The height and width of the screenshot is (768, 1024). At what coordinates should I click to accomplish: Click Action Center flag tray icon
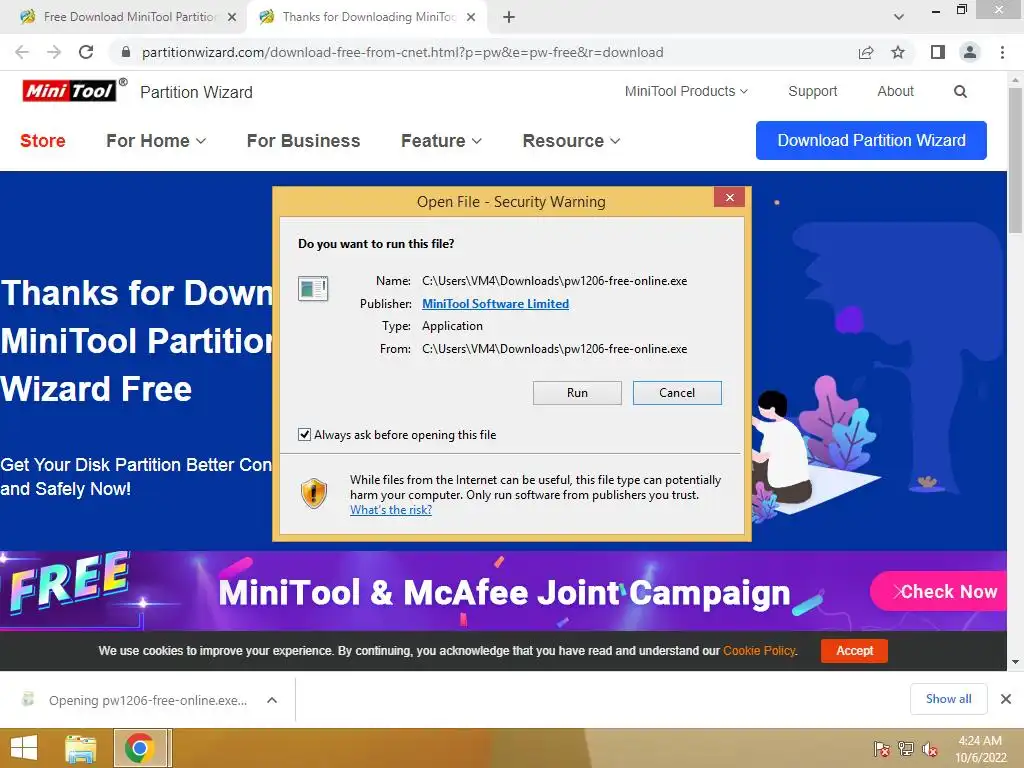(x=881, y=748)
